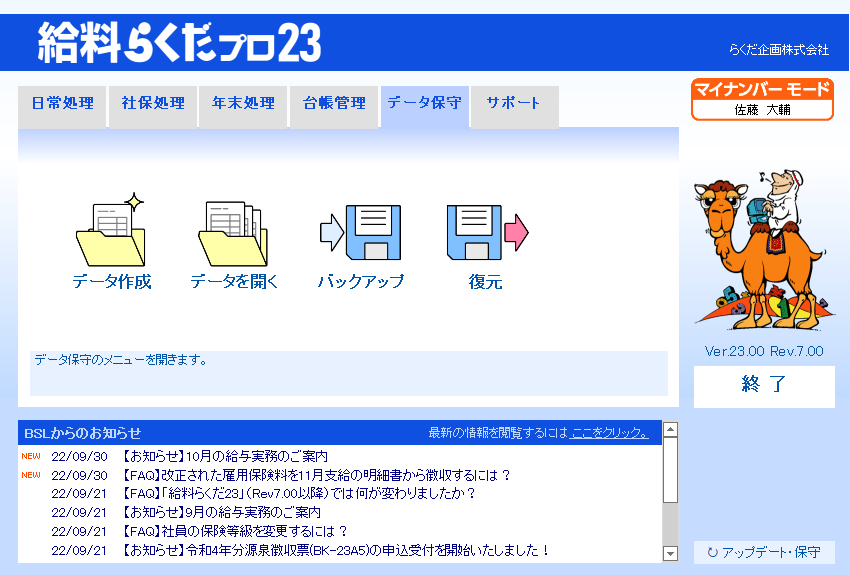Click the アップデート・保守 button

click(764, 552)
